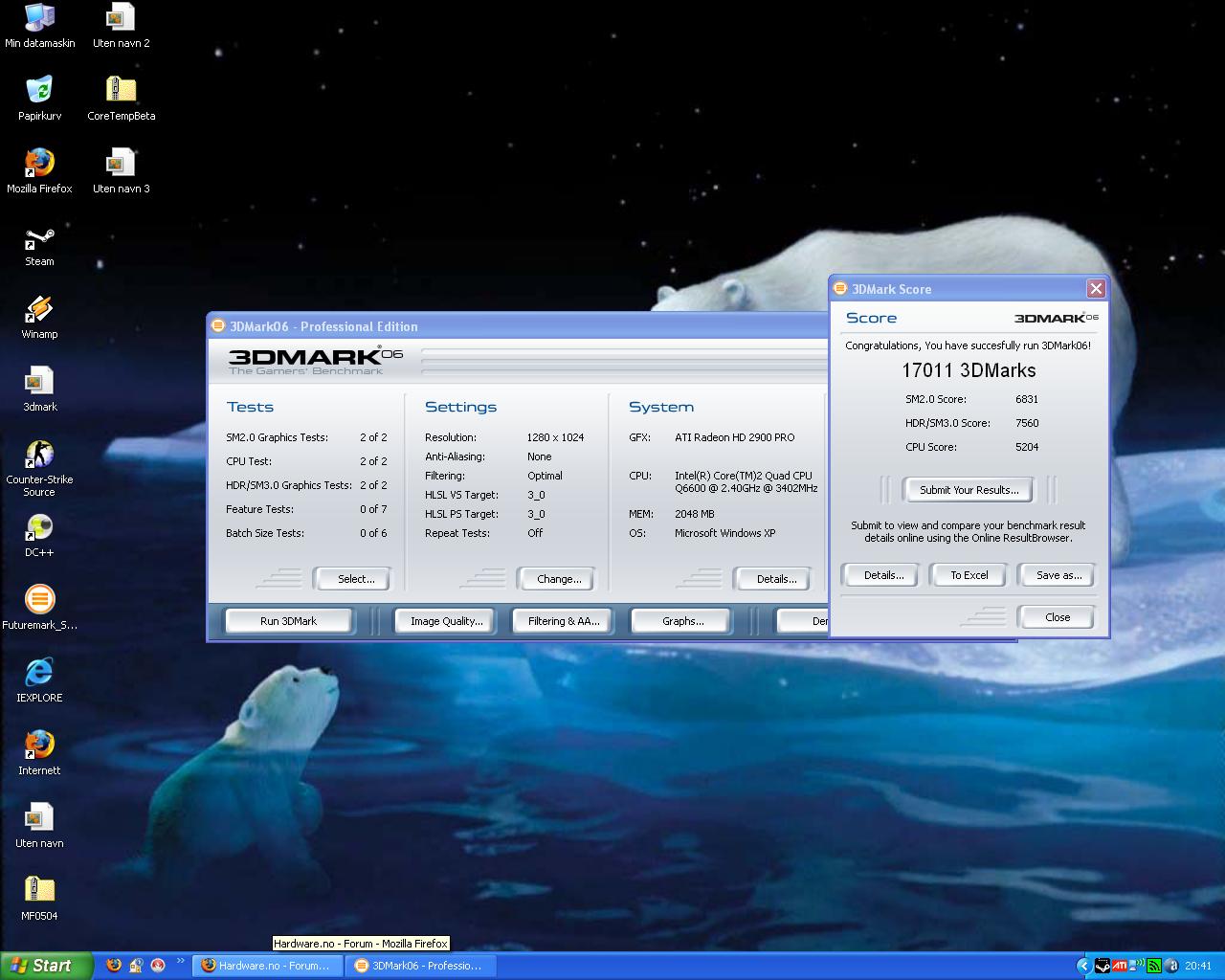Open ATI tray icon
The width and height of the screenshot is (1225, 980).
[x=1120, y=966]
